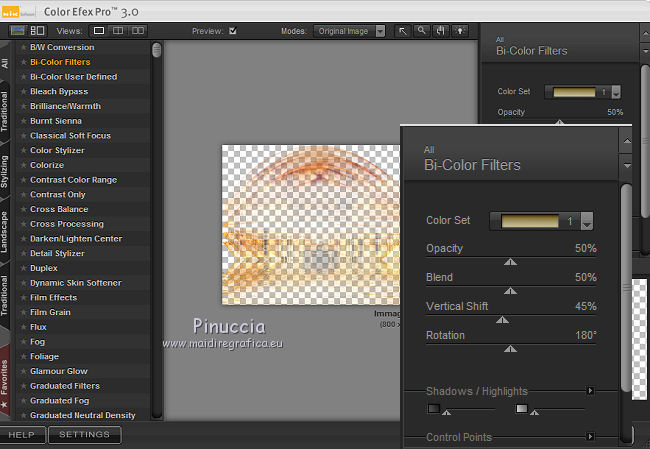This screenshot has width=650, height=449.
Task: Click the dark shadows protection swatch
Action: click(x=434, y=409)
